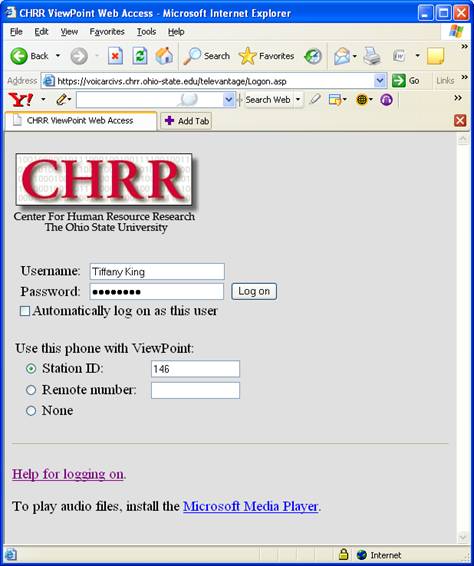Image resolution: width=474 pixels, height=566 pixels.
Task: Expand the Back button history arrow
Action: point(58,56)
